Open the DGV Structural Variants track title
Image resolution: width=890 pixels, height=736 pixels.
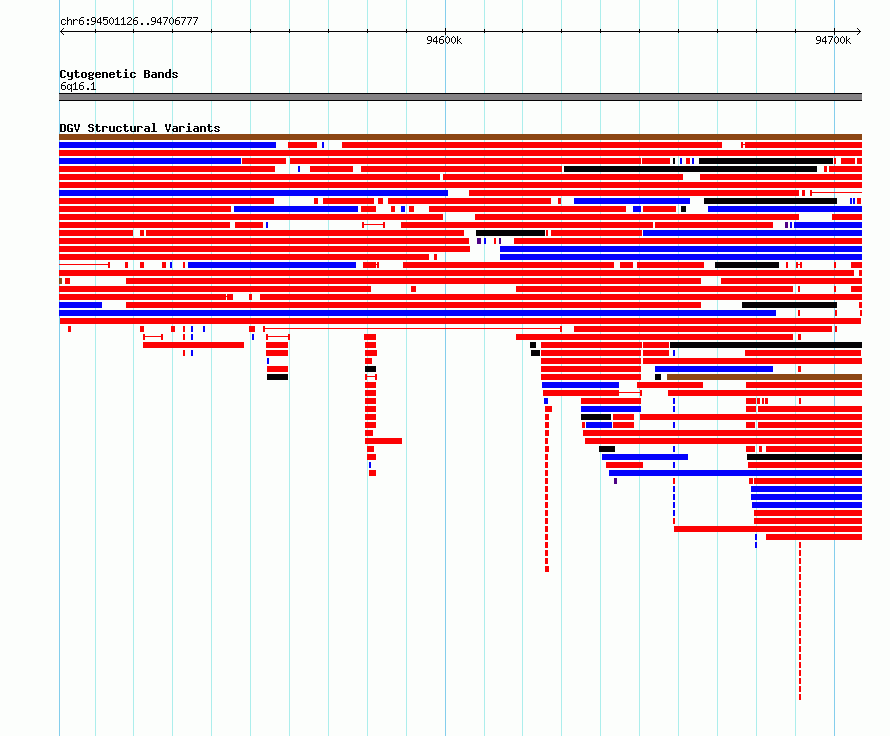click(140, 128)
